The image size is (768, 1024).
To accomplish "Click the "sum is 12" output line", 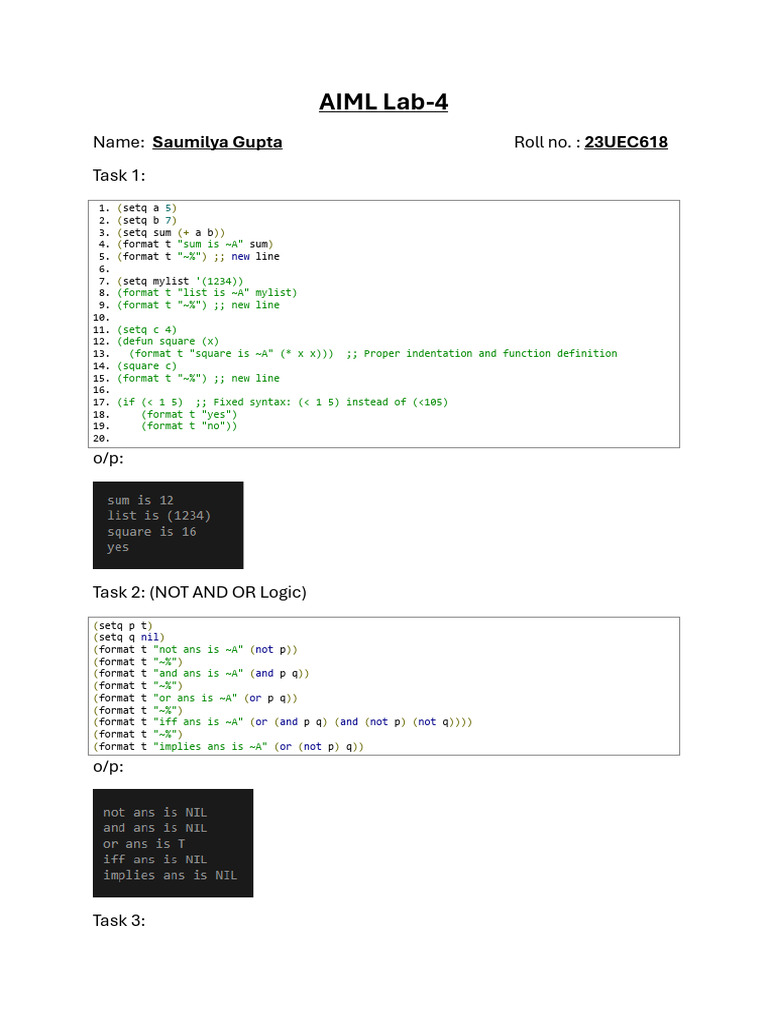I will point(141,500).
